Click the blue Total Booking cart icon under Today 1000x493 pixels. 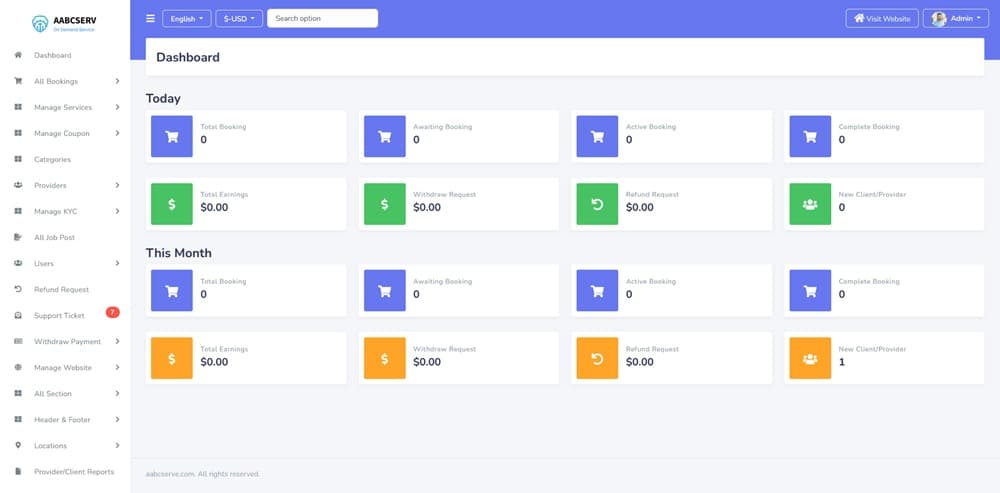point(171,136)
